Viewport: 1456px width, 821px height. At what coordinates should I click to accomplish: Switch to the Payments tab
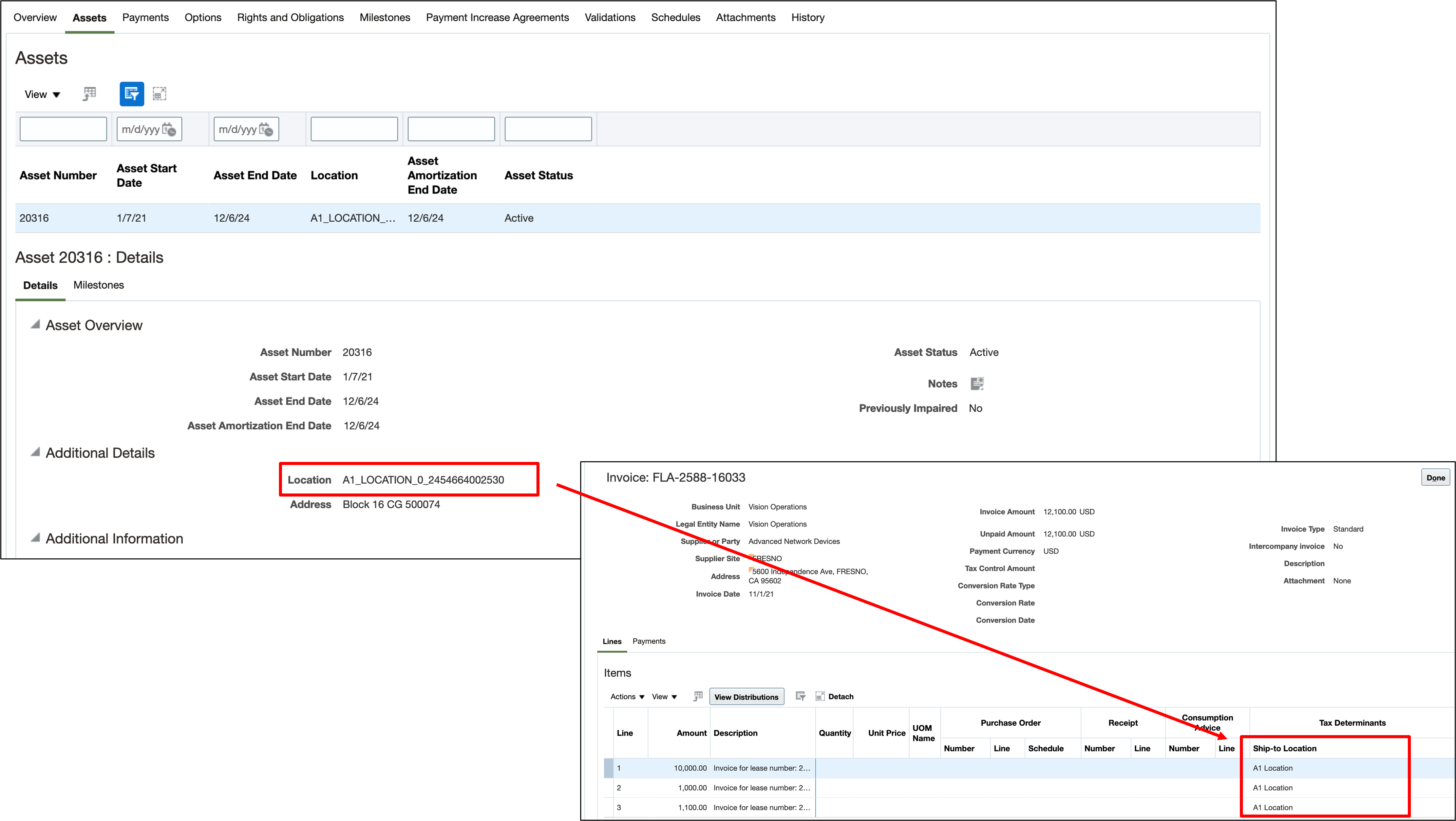(145, 18)
